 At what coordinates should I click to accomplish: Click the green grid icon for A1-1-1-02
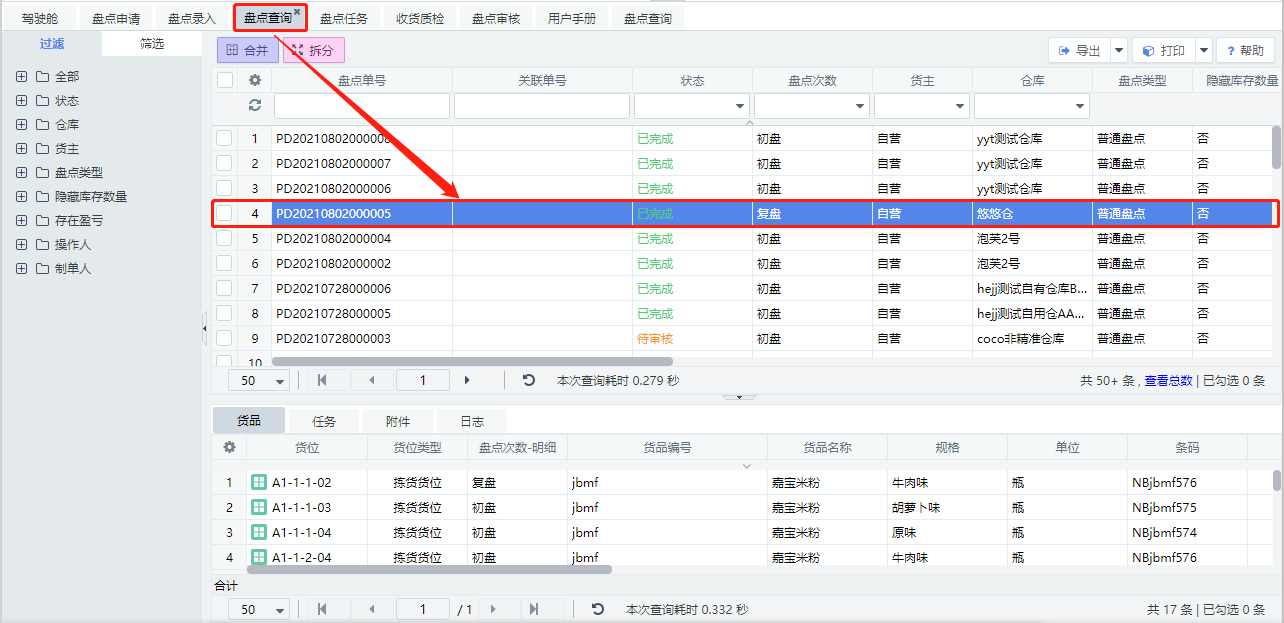pyautogui.click(x=259, y=482)
